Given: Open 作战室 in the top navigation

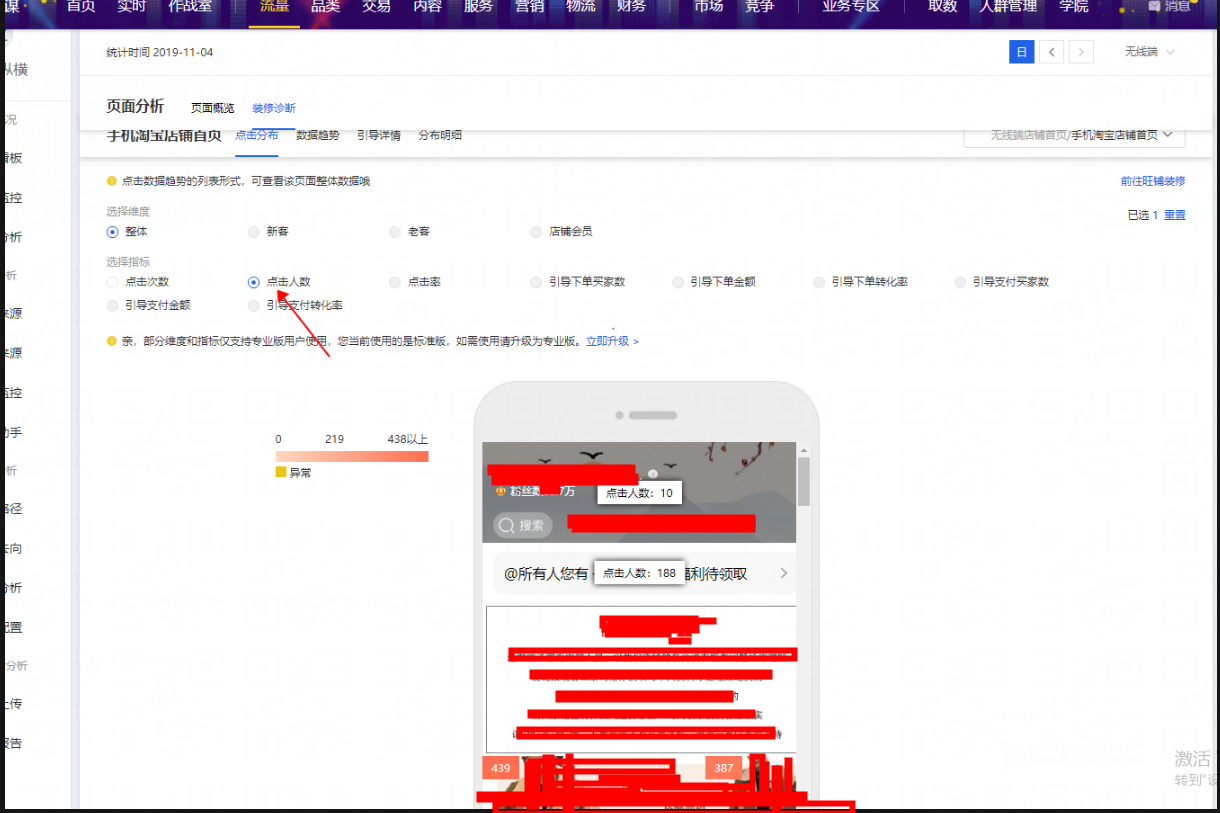Looking at the screenshot, I should pos(190,7).
